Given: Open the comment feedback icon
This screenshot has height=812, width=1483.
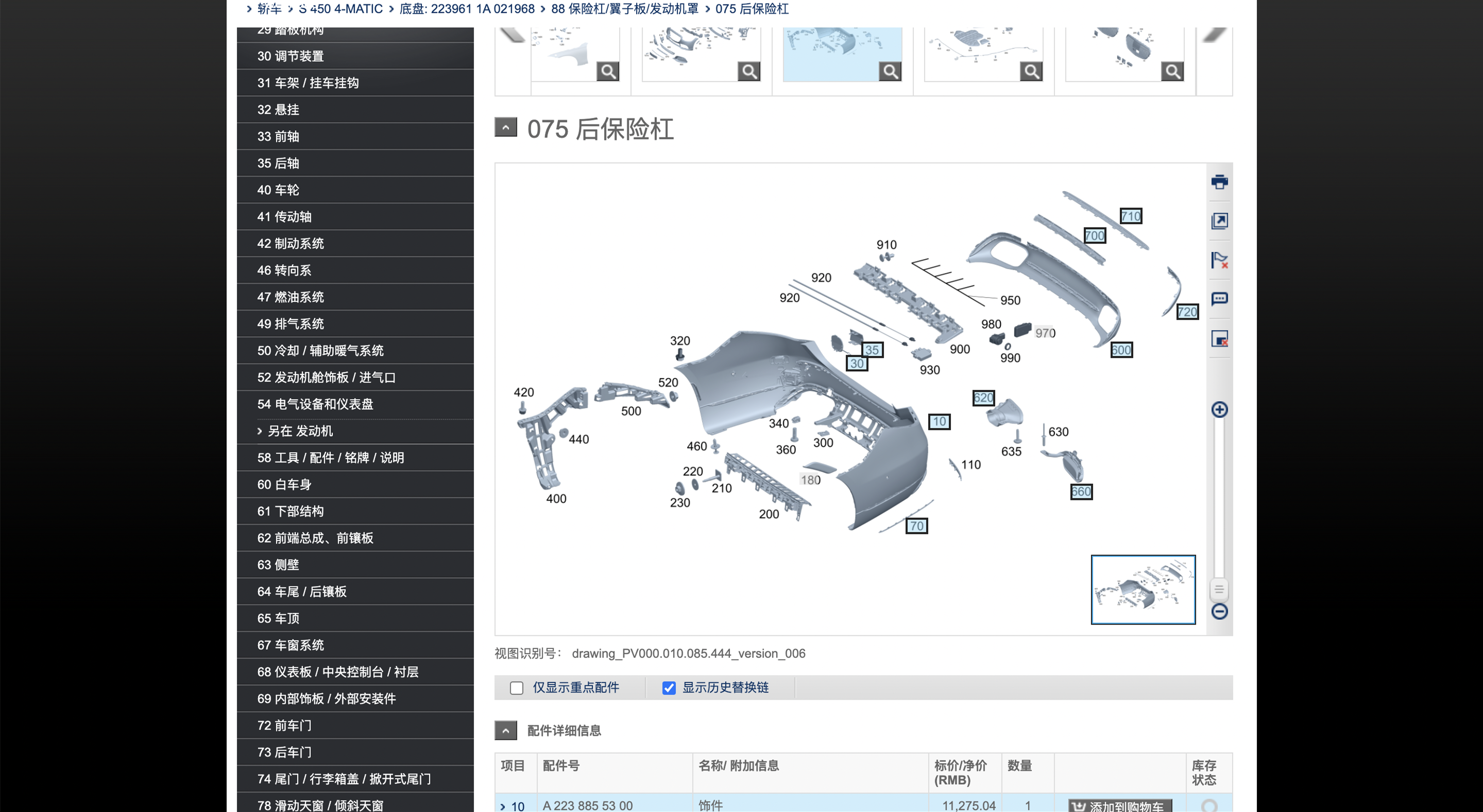Looking at the screenshot, I should click(x=1219, y=299).
